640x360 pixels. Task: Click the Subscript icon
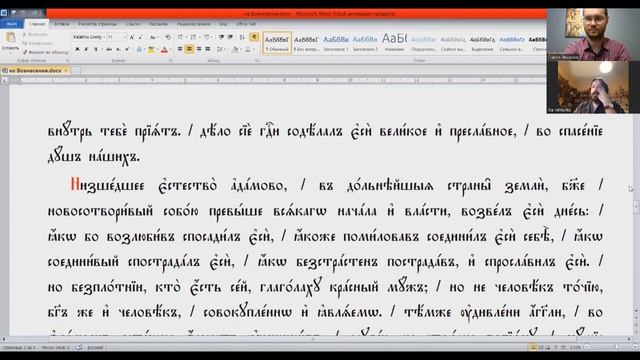pyautogui.click(x=118, y=49)
